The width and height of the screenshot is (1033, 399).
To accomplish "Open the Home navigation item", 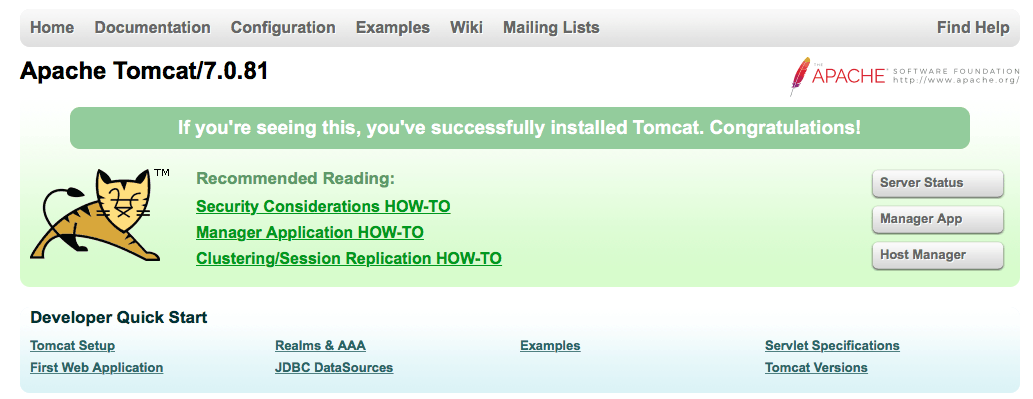I will tap(52, 28).
